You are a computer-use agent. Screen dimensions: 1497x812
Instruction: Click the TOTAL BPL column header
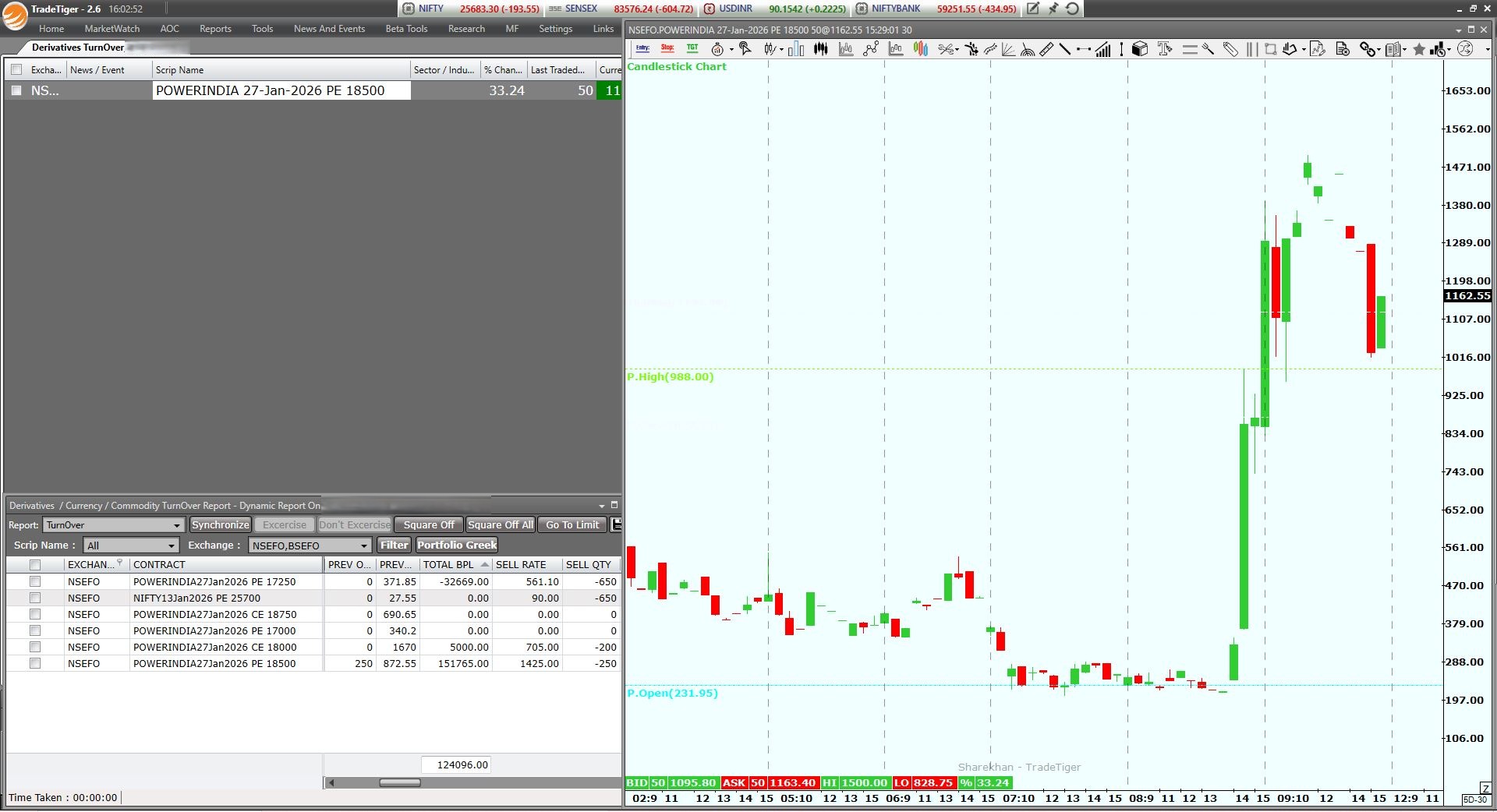click(449, 564)
